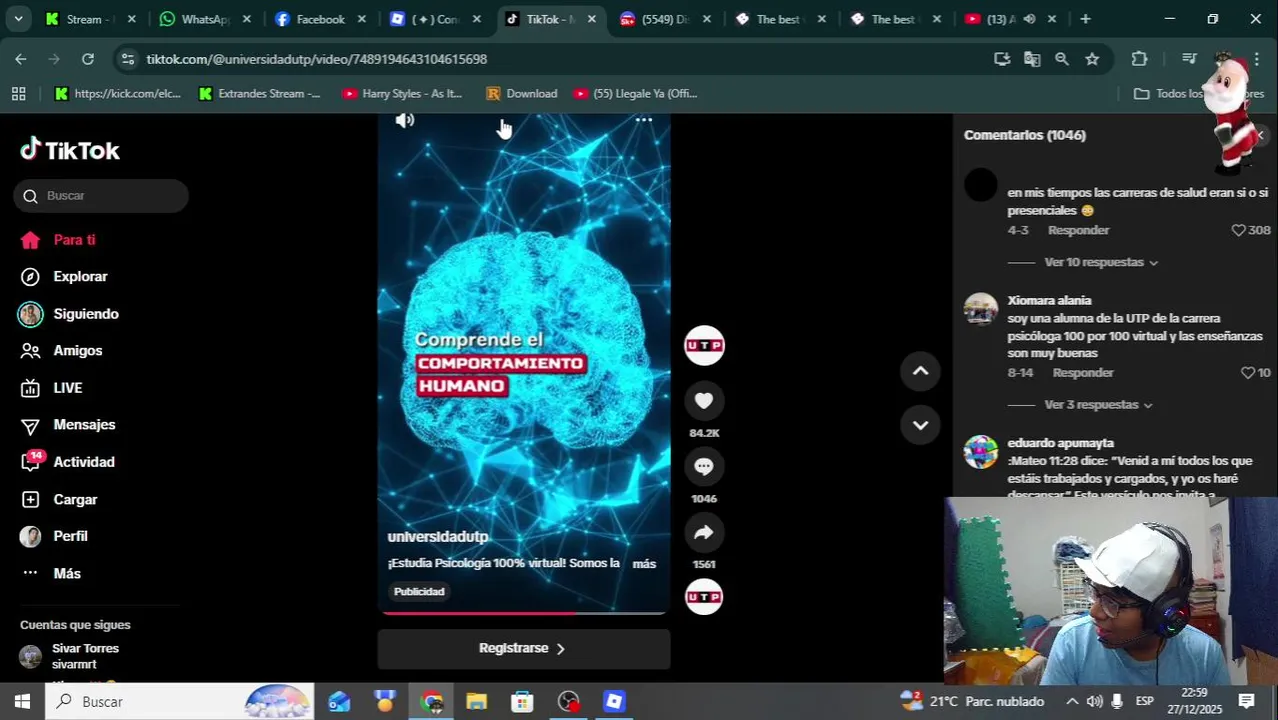Go to the previous video with up arrow
The image size is (1278, 720).
click(920, 371)
